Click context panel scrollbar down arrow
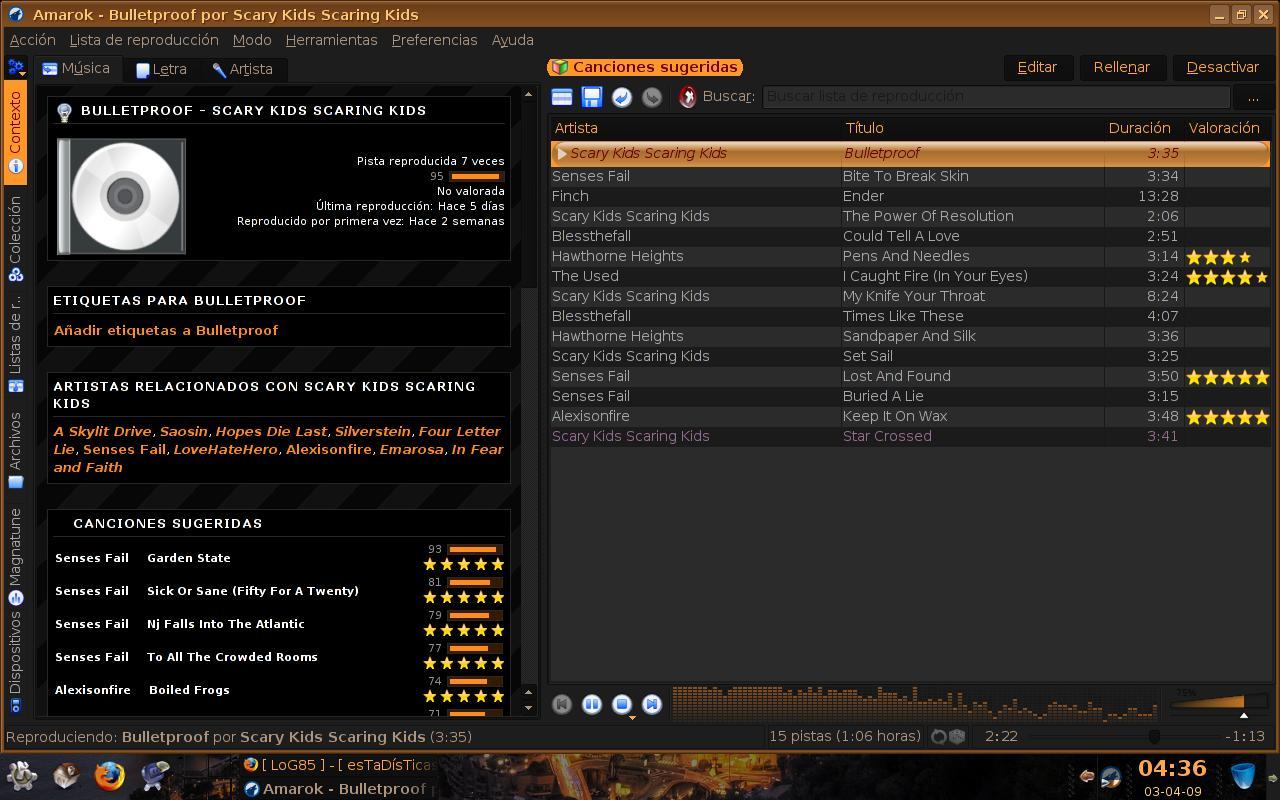Viewport: 1280px width, 800px height. (x=528, y=708)
